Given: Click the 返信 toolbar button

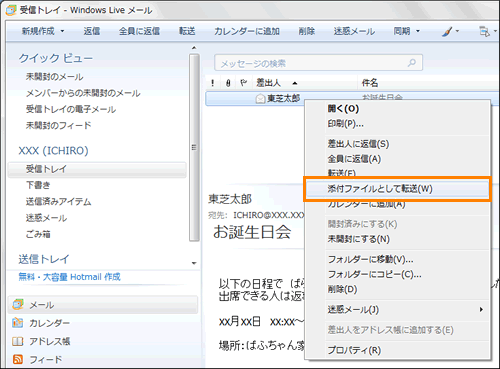Looking at the screenshot, I should (92, 31).
